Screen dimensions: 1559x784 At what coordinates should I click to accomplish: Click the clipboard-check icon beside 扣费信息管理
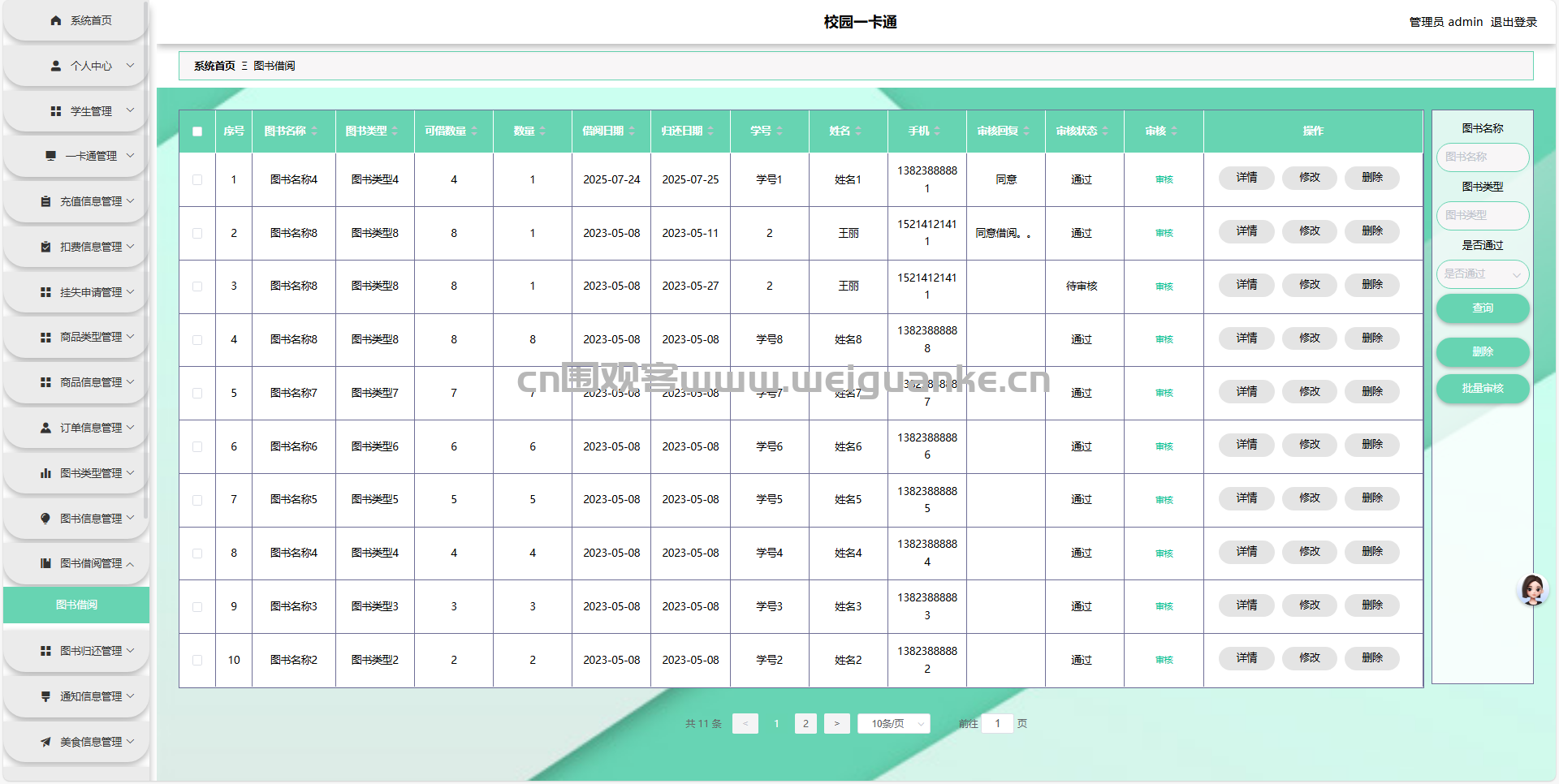[x=45, y=247]
